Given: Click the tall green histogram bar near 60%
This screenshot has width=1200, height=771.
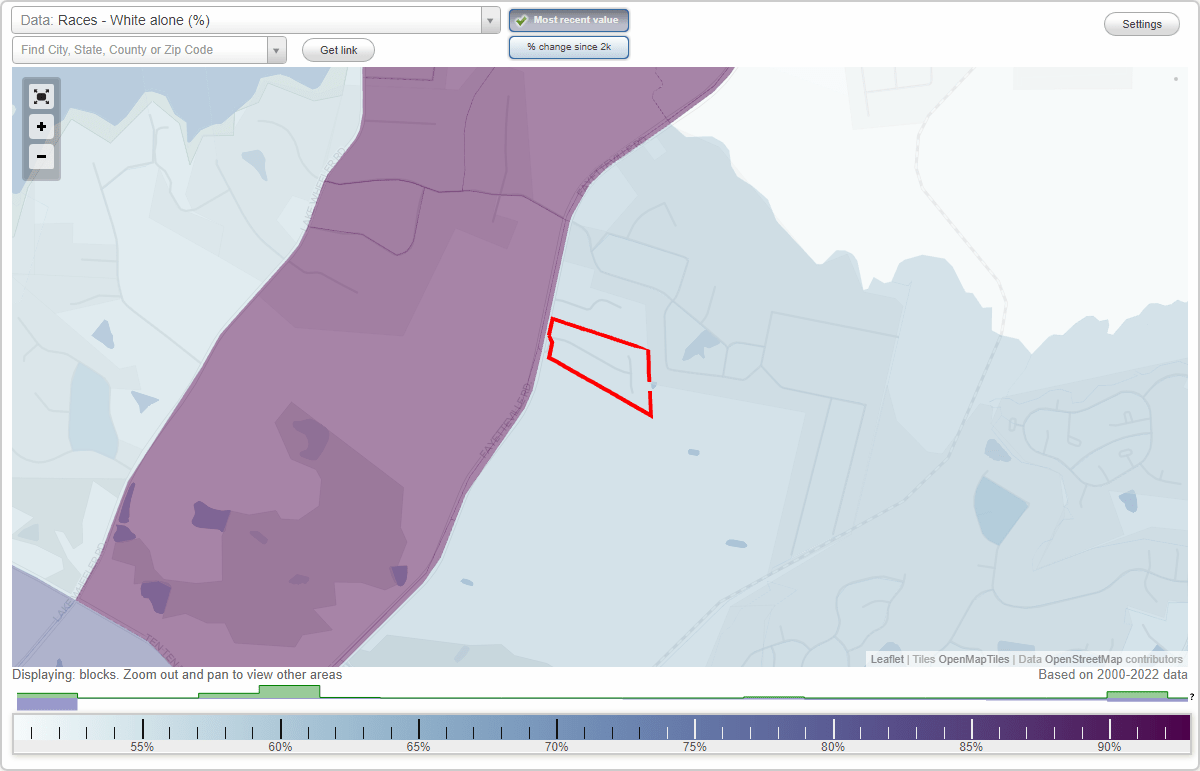Looking at the screenshot, I should click(289, 691).
